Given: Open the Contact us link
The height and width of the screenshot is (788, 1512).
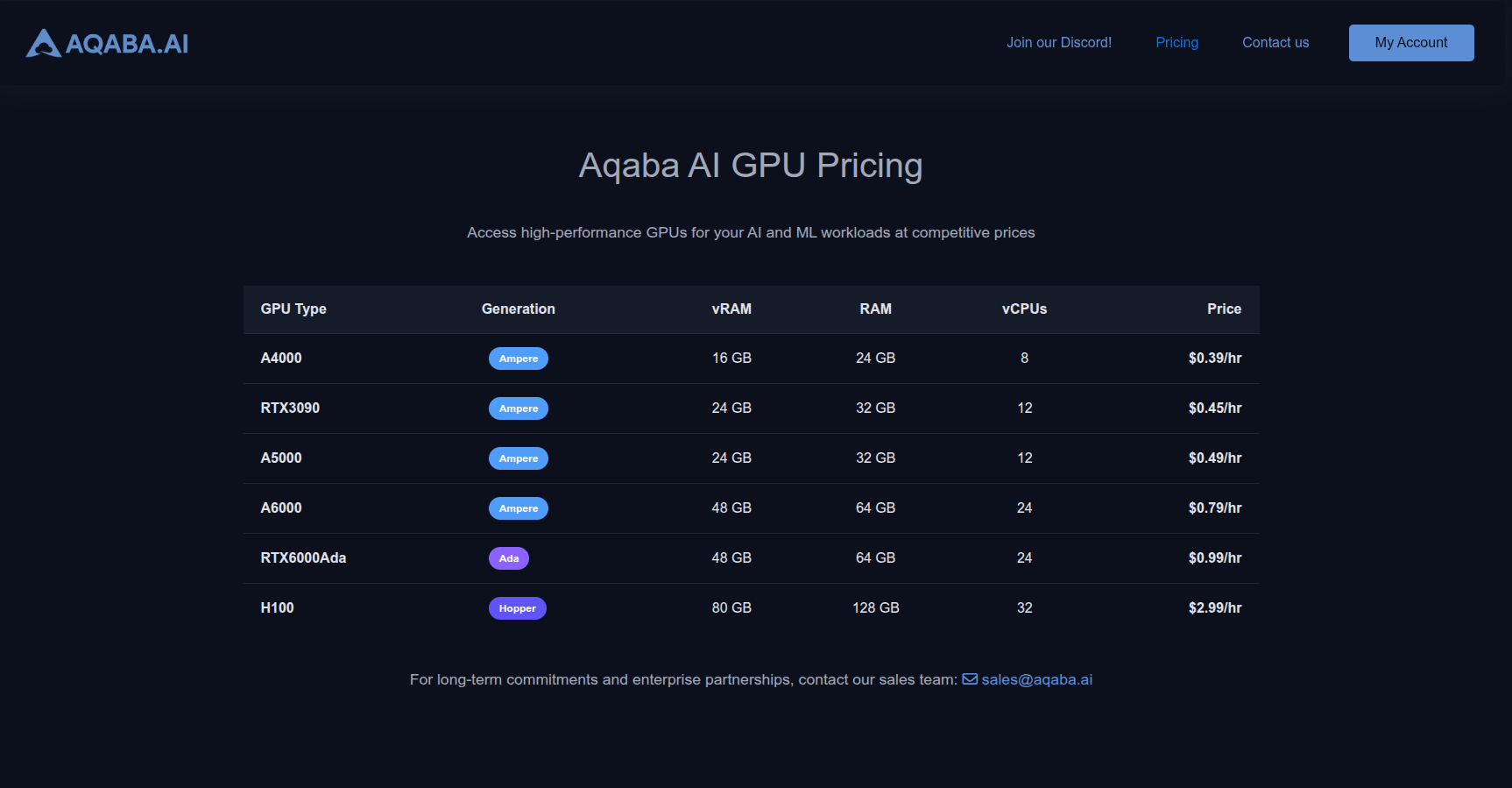Looking at the screenshot, I should point(1275,42).
